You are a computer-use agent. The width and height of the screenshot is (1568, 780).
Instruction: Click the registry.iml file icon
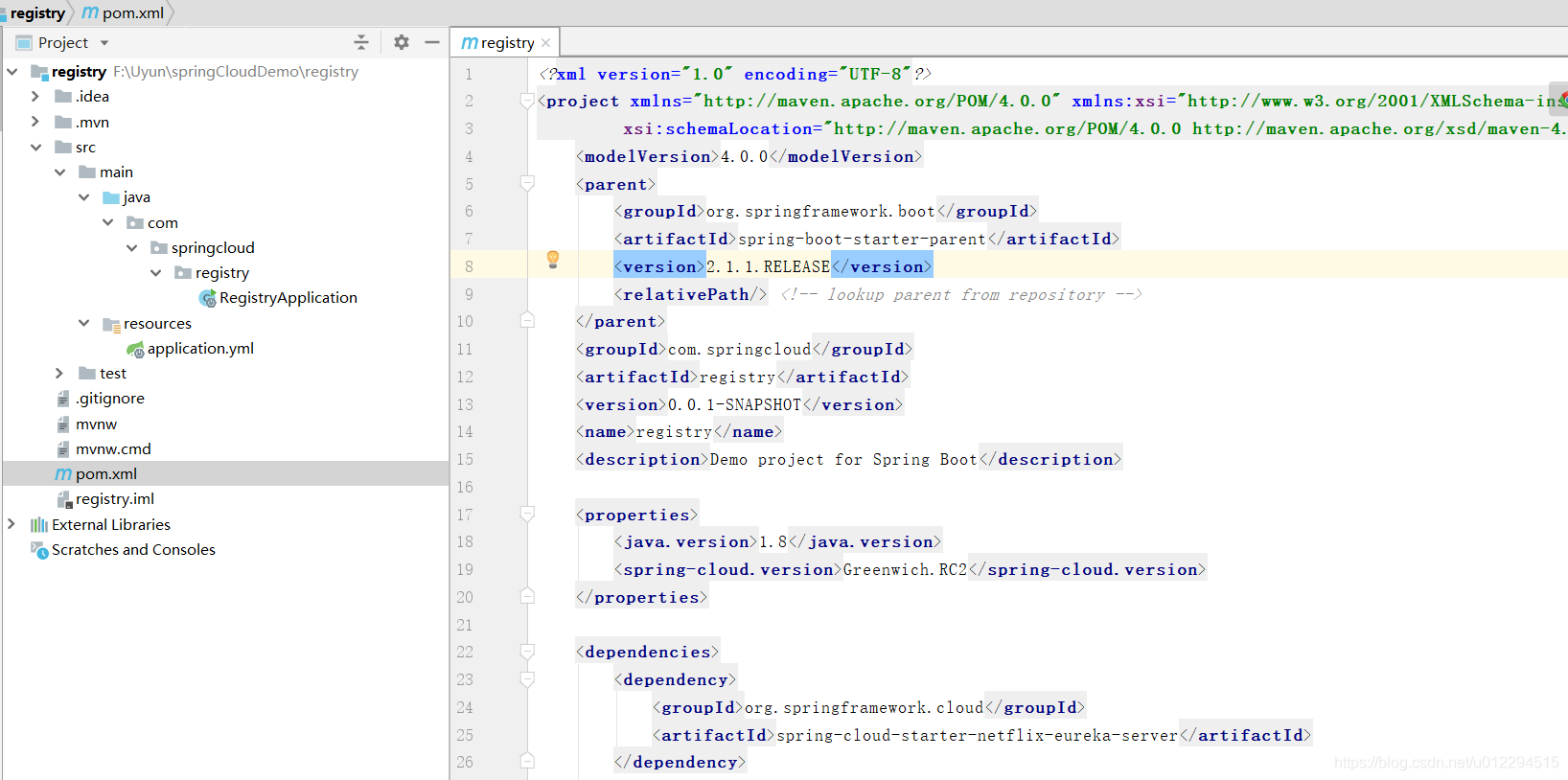tap(64, 500)
